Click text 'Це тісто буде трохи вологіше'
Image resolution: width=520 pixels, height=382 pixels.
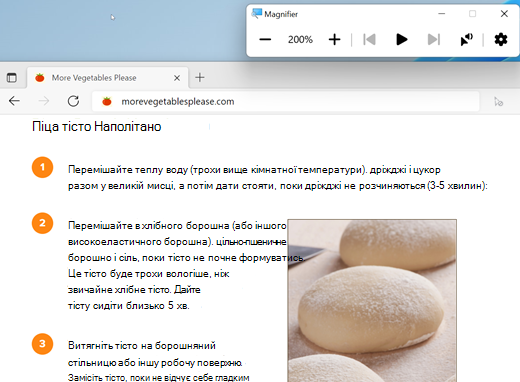click(x=139, y=274)
